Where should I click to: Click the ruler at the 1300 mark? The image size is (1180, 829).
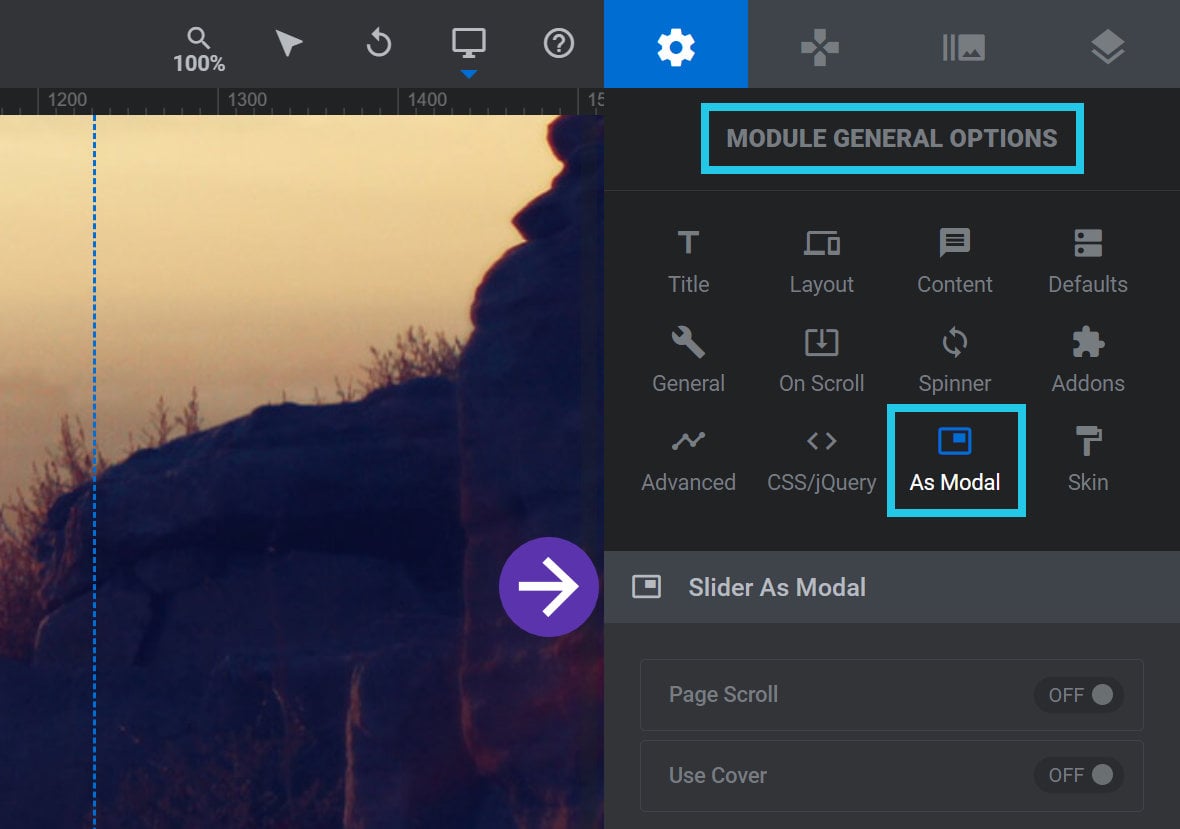[247, 100]
